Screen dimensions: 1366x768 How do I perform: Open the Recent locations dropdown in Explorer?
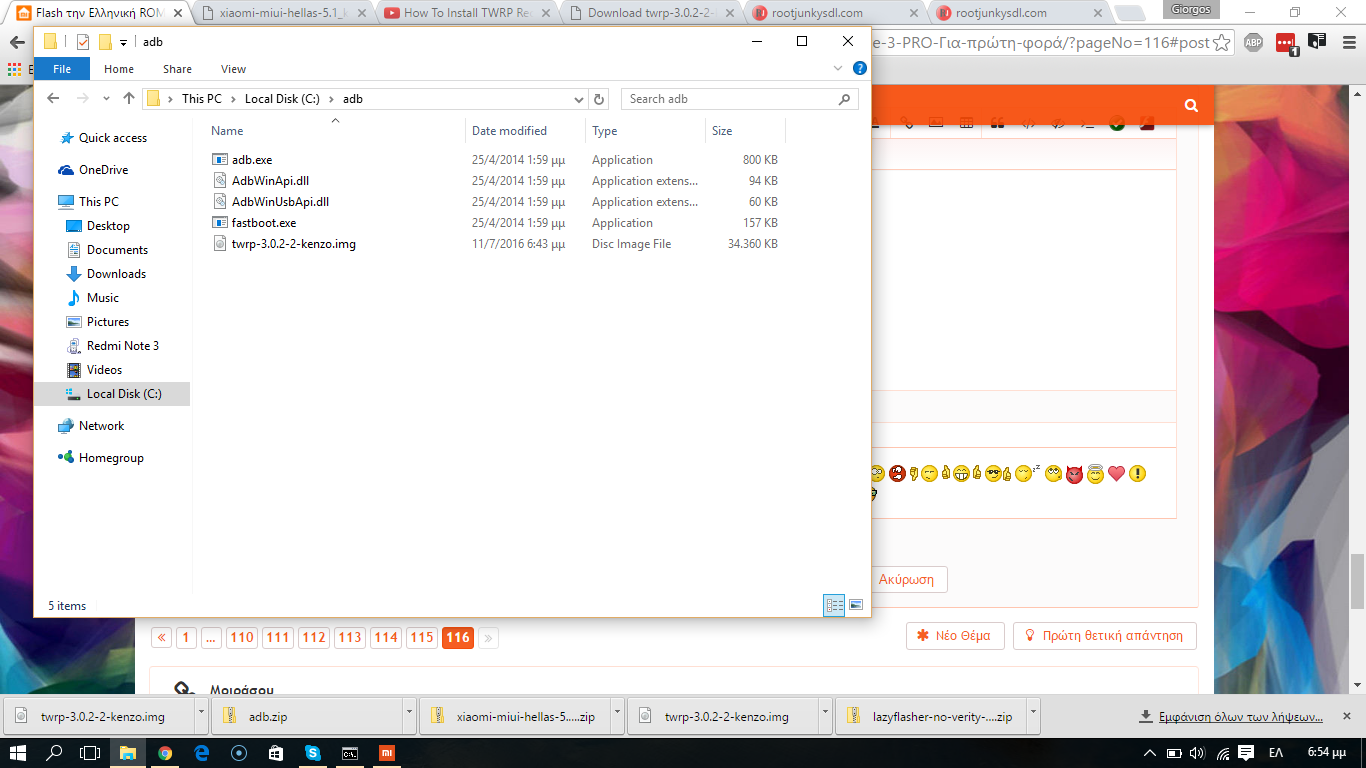tap(106, 98)
